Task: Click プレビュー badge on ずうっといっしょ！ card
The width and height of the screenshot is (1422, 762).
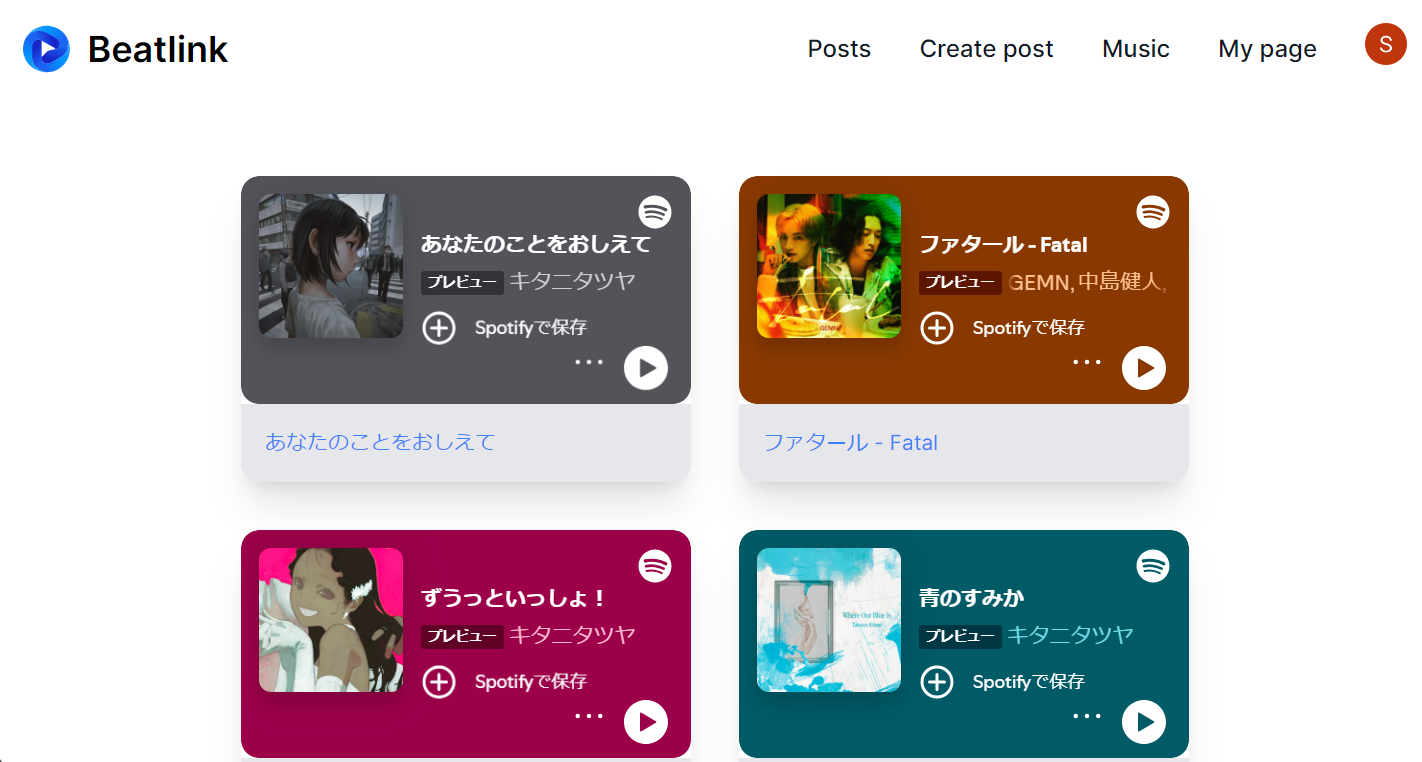Action: [462, 636]
